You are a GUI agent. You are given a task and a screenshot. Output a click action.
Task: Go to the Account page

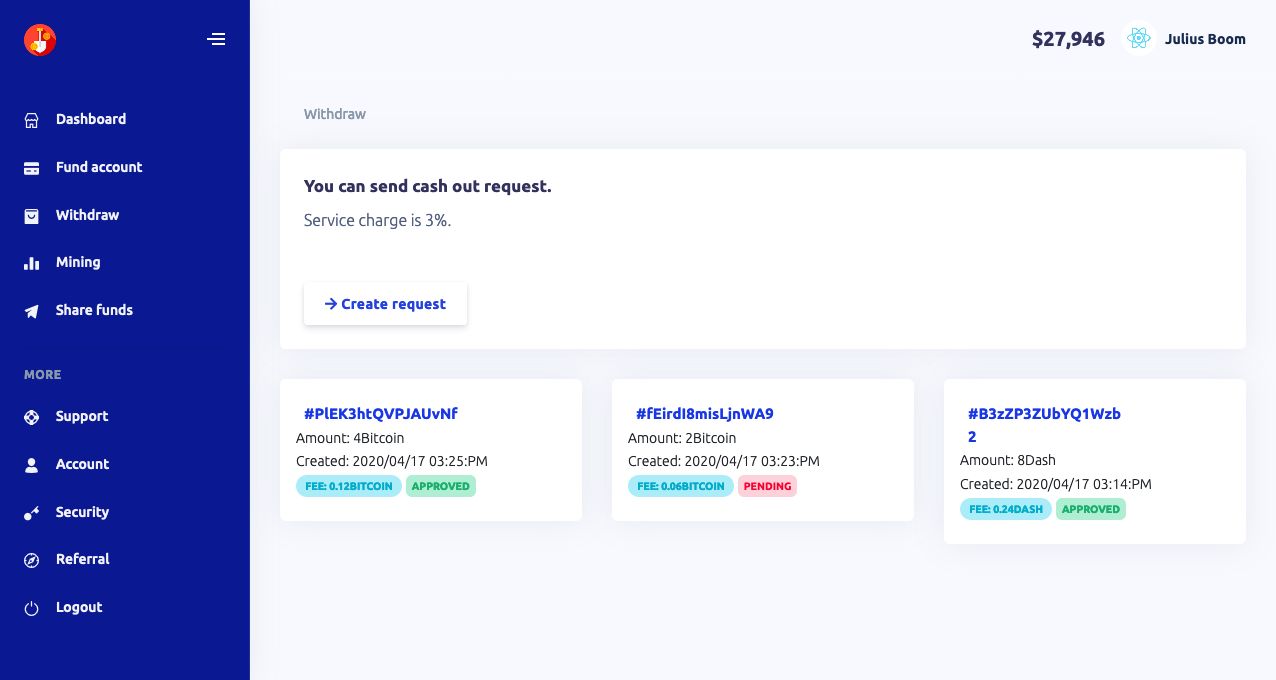click(x=82, y=464)
